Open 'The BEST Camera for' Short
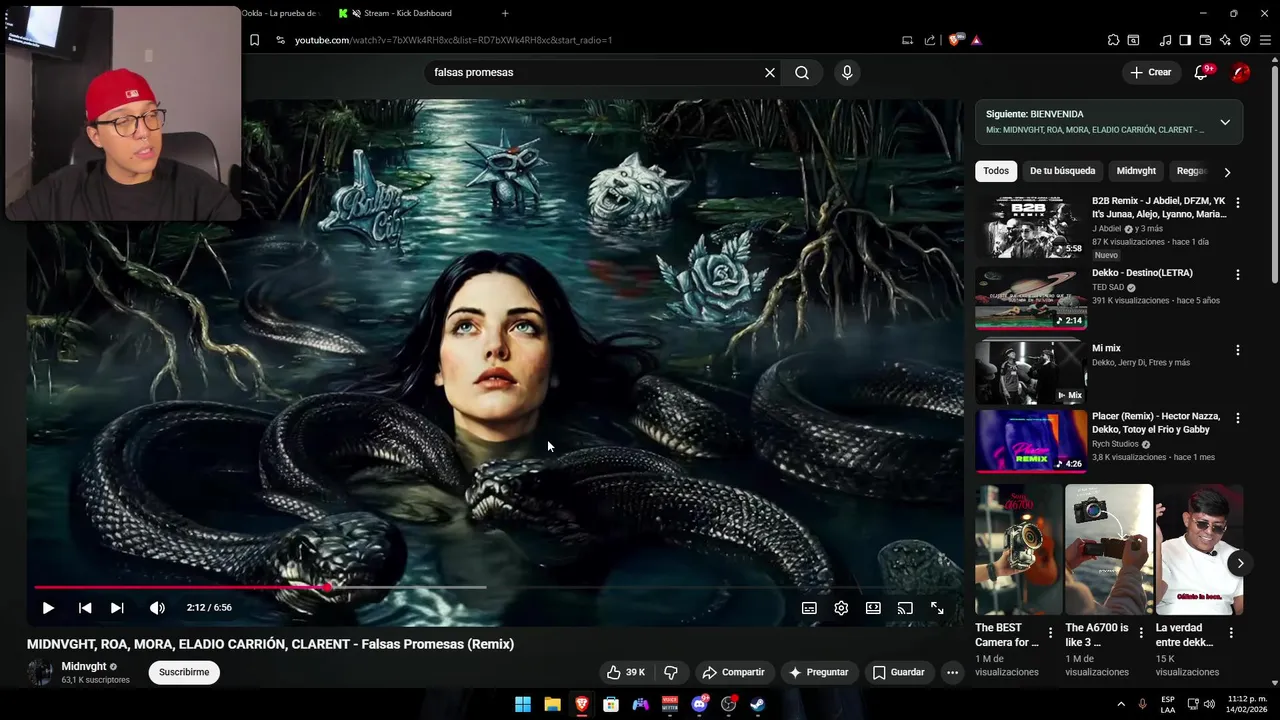This screenshot has height=720, width=1280. [x=1019, y=549]
